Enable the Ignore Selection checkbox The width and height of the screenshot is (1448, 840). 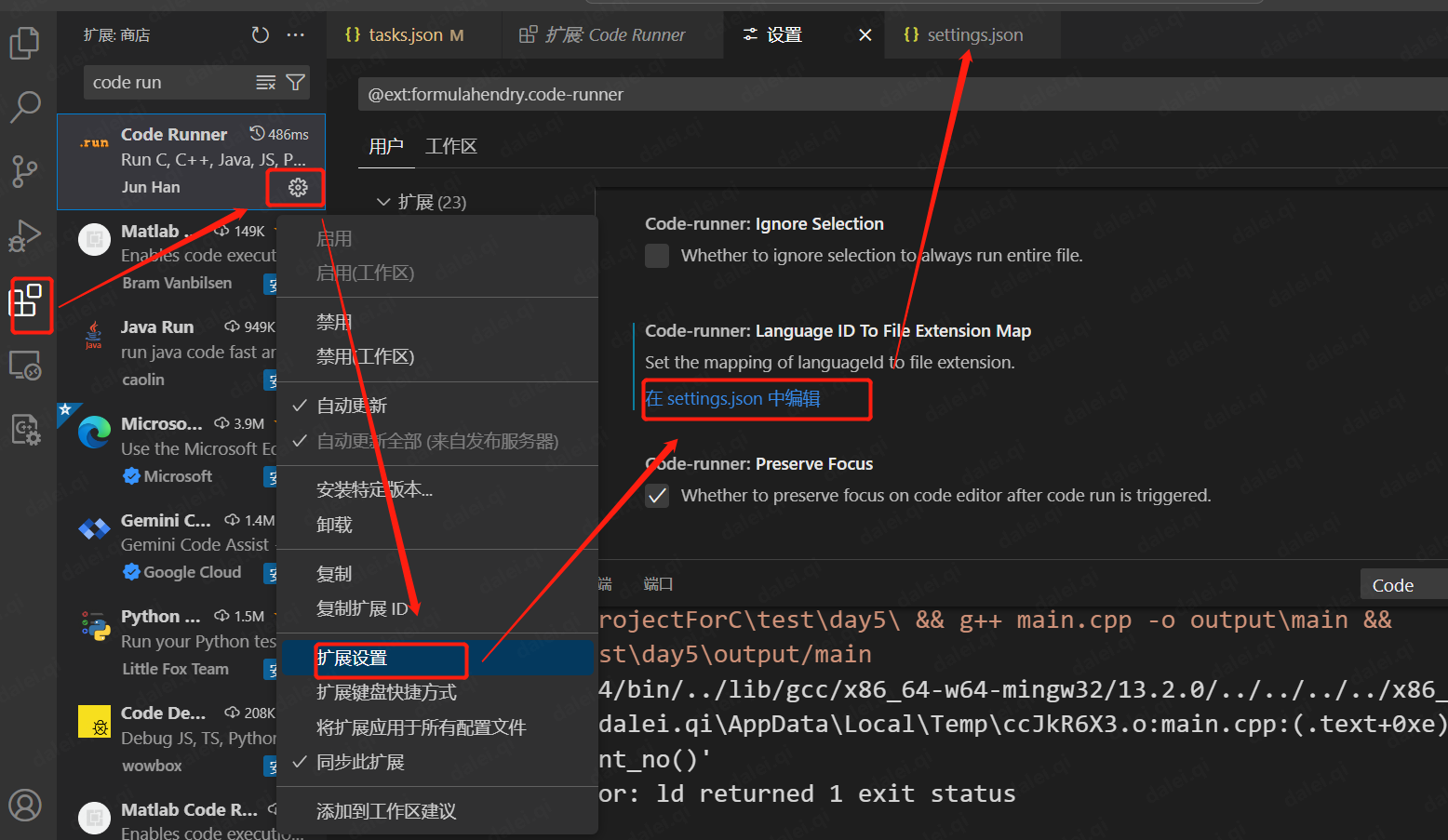click(657, 255)
